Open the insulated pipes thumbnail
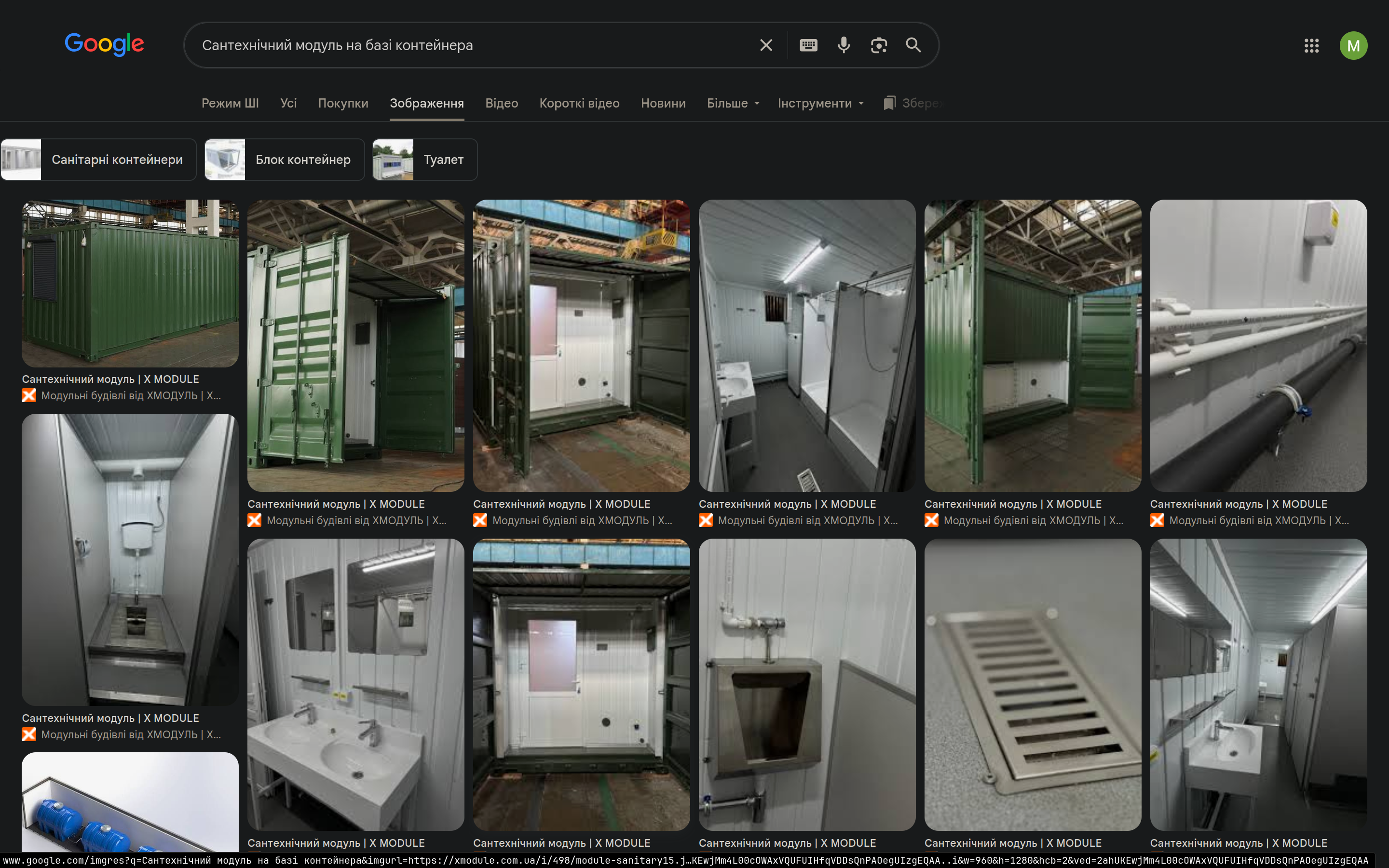1389x868 pixels. coord(1259,346)
